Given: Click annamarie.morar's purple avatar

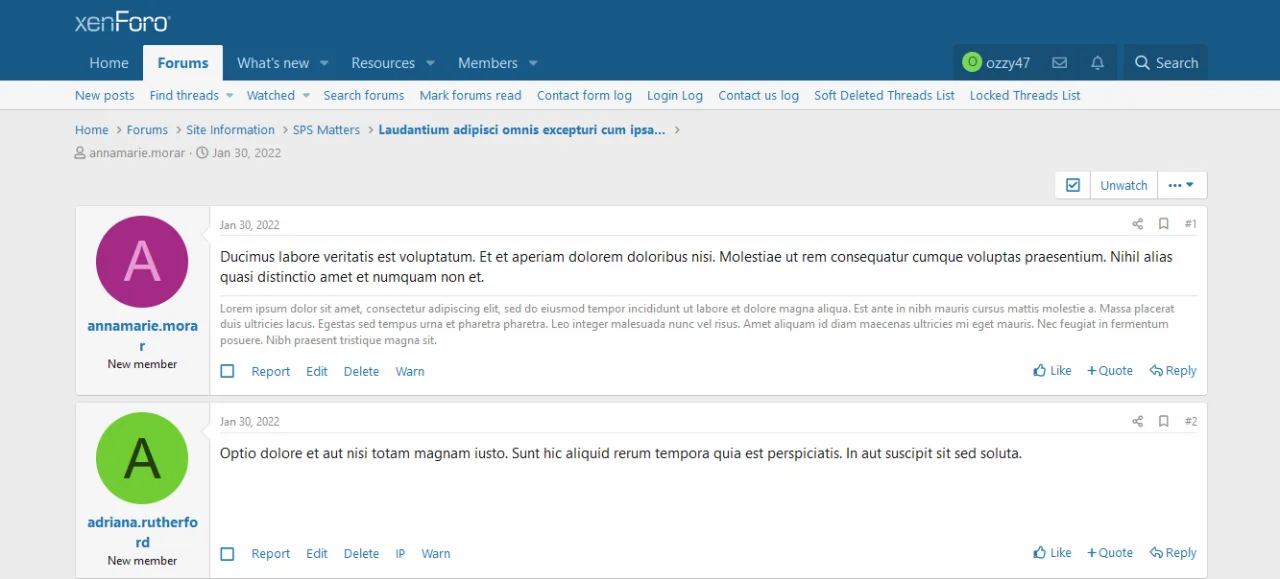Looking at the screenshot, I should 142,261.
